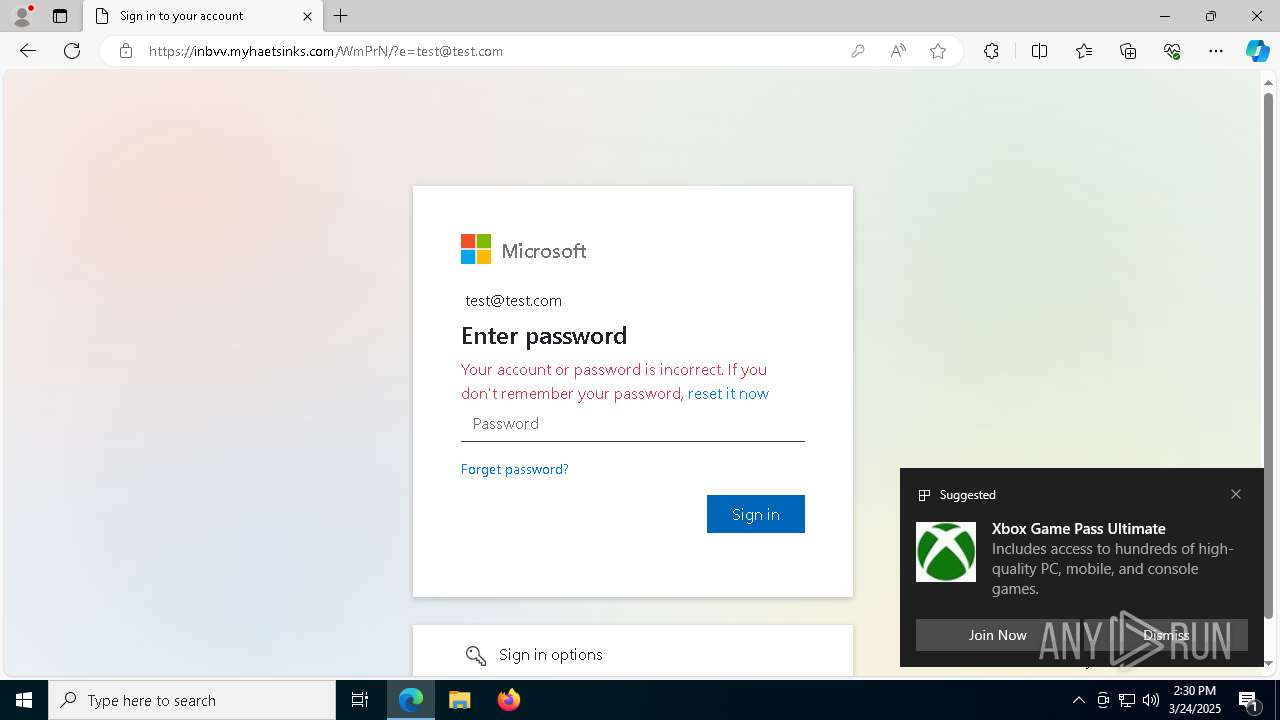Viewport: 1280px width, 720px height.
Task: Open Microsoft Edge from the taskbar
Action: pos(411,700)
